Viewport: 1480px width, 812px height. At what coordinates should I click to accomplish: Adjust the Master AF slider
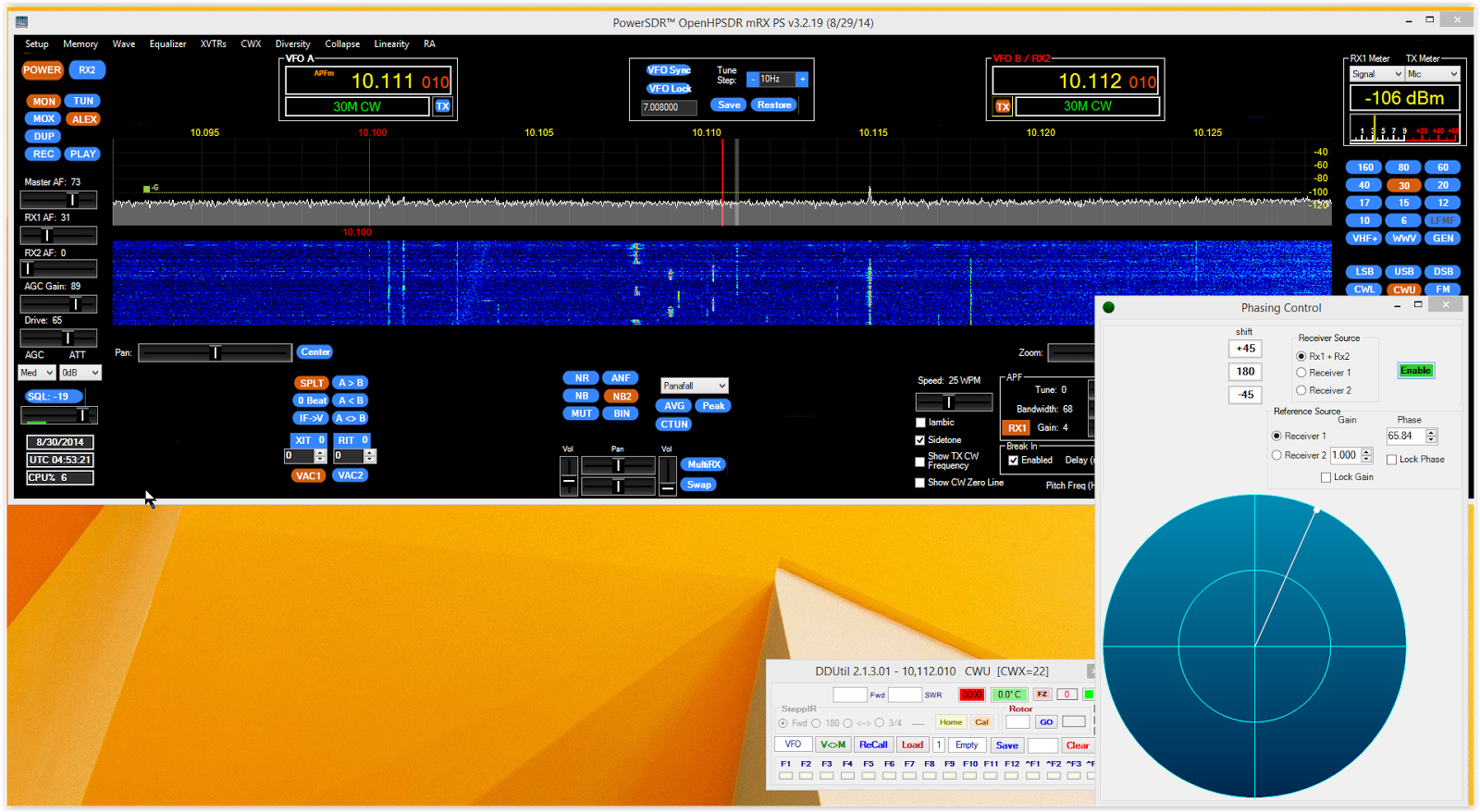59,200
